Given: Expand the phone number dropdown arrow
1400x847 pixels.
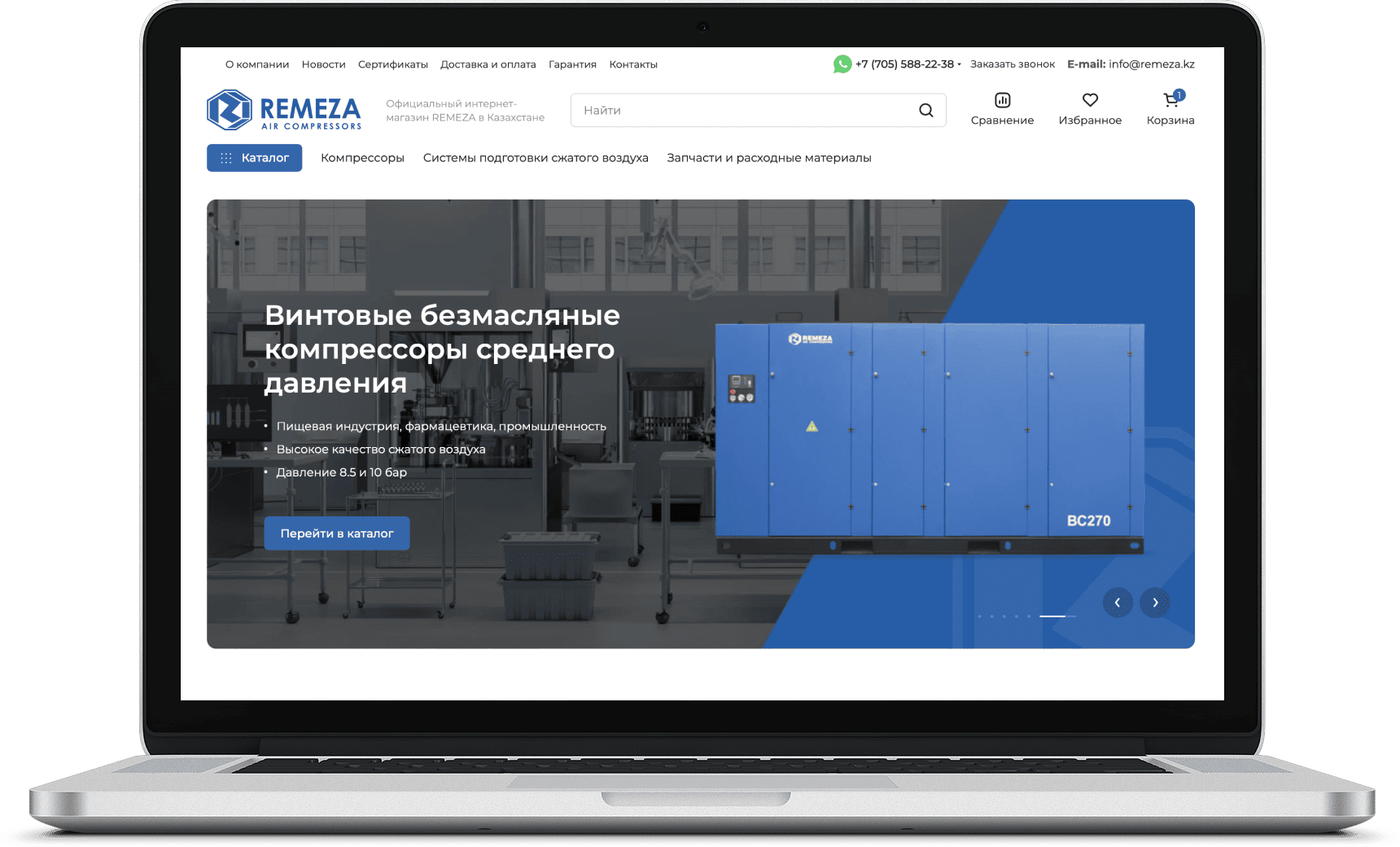Looking at the screenshot, I should pos(959,64).
